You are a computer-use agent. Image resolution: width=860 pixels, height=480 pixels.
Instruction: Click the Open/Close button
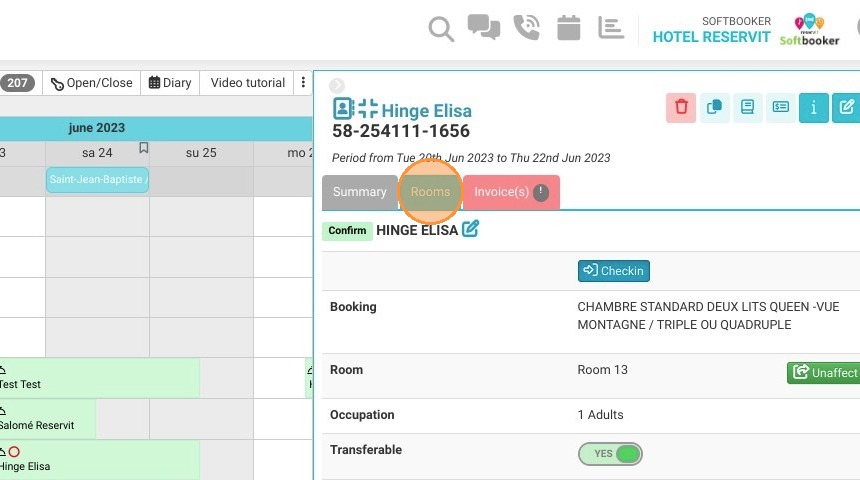(x=92, y=83)
